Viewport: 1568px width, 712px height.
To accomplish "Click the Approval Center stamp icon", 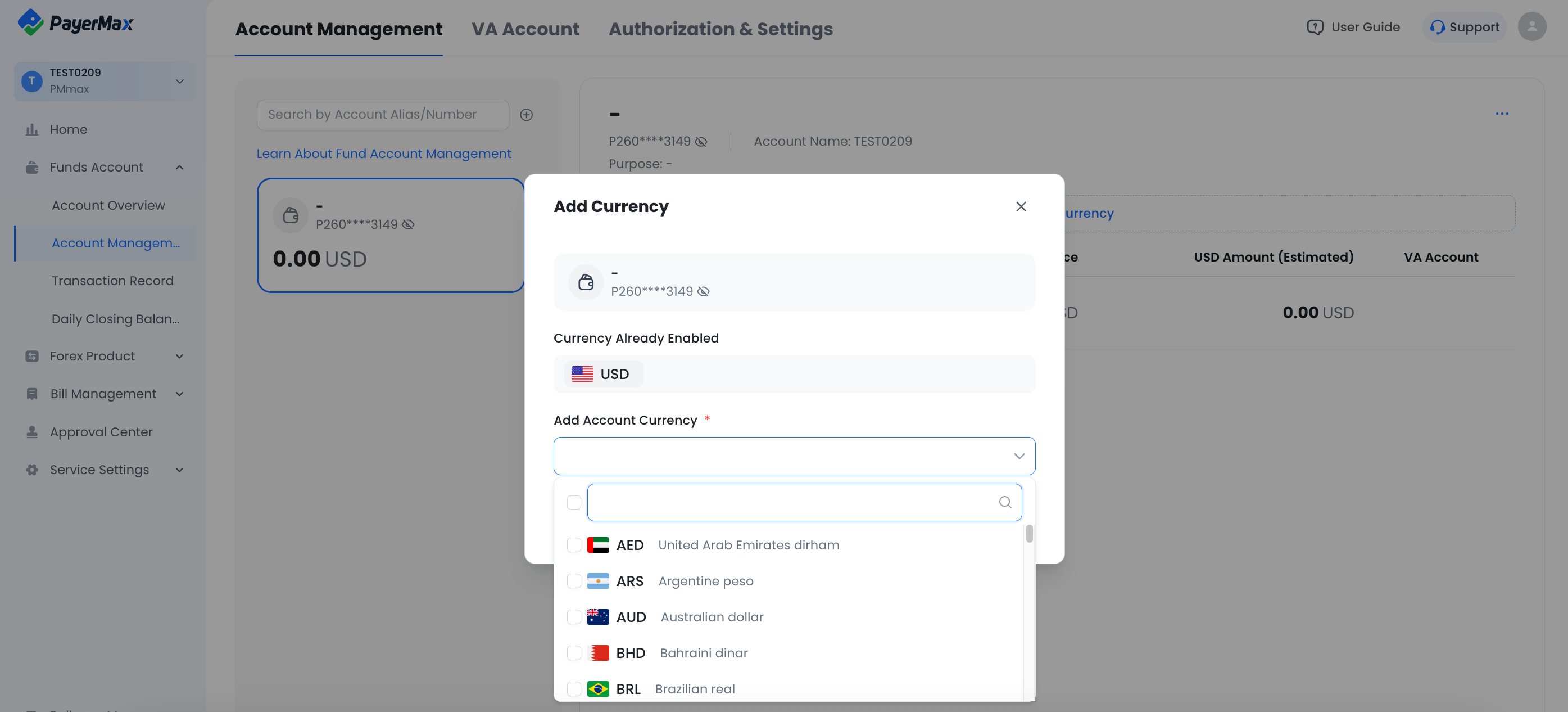I will click(32, 432).
